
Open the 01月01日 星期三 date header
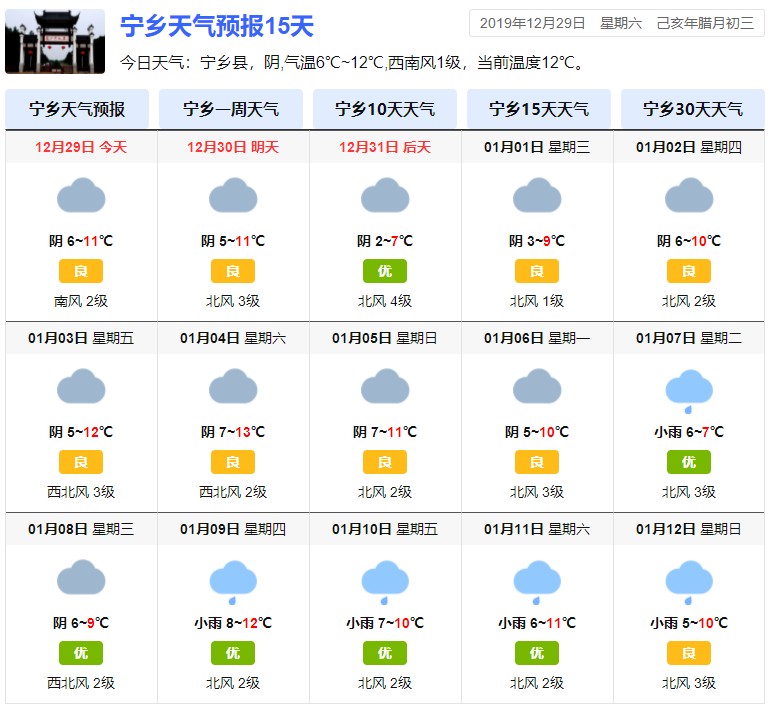point(537,147)
